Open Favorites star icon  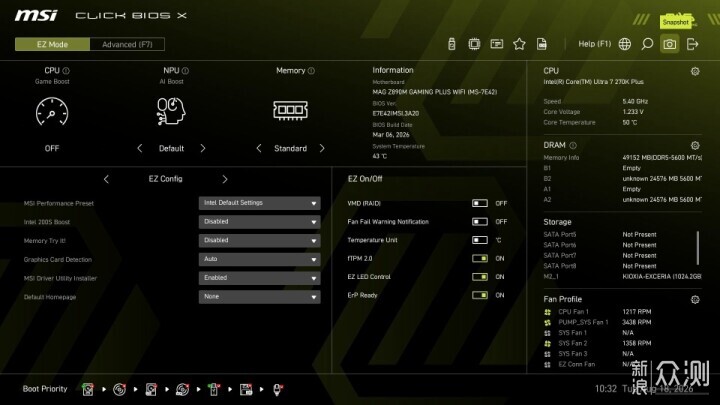pos(519,44)
